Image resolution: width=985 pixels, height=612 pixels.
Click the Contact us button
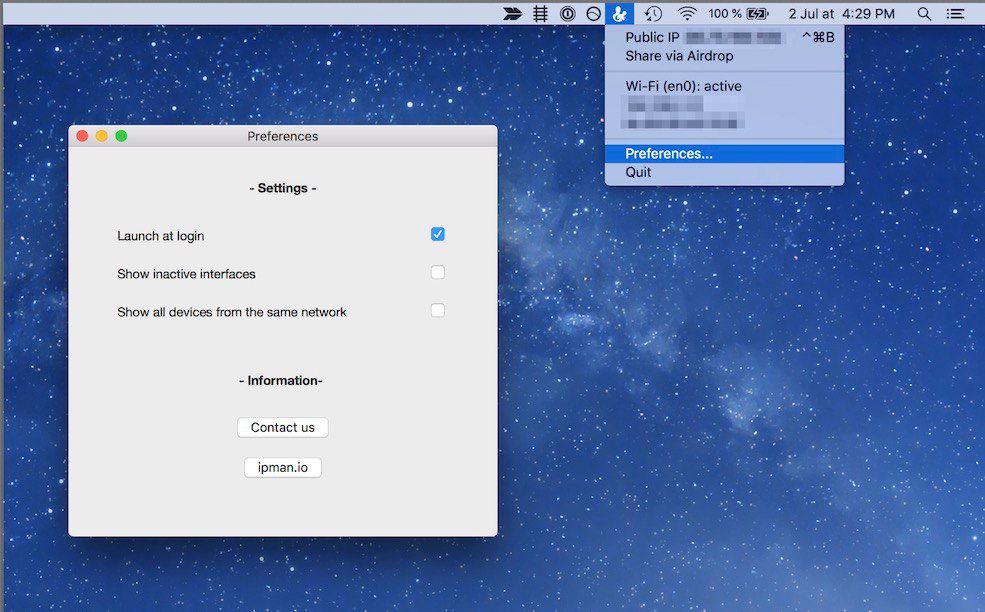283,427
